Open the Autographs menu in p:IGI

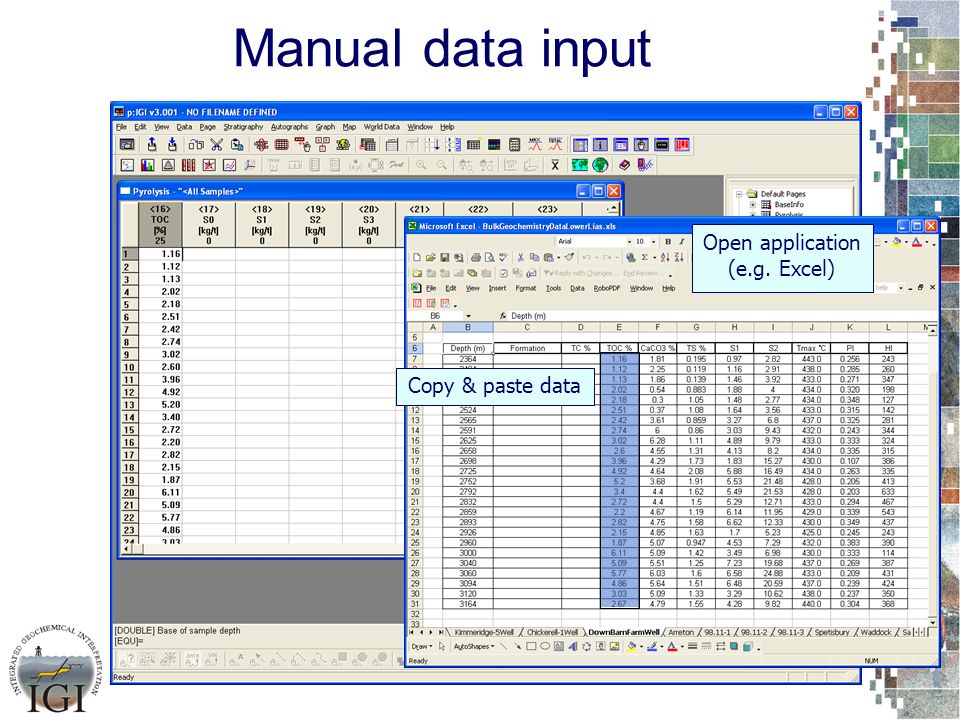click(x=290, y=127)
